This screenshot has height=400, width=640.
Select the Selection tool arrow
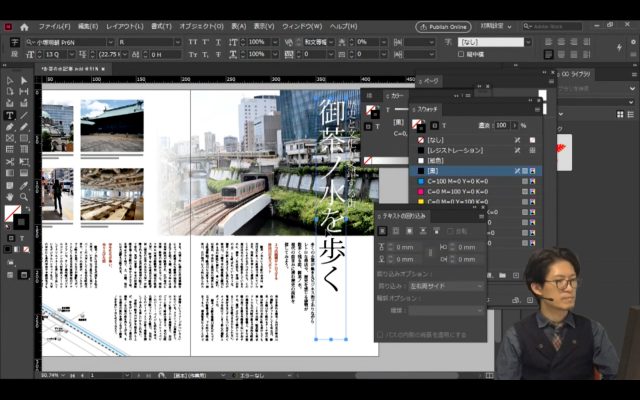click(10, 80)
